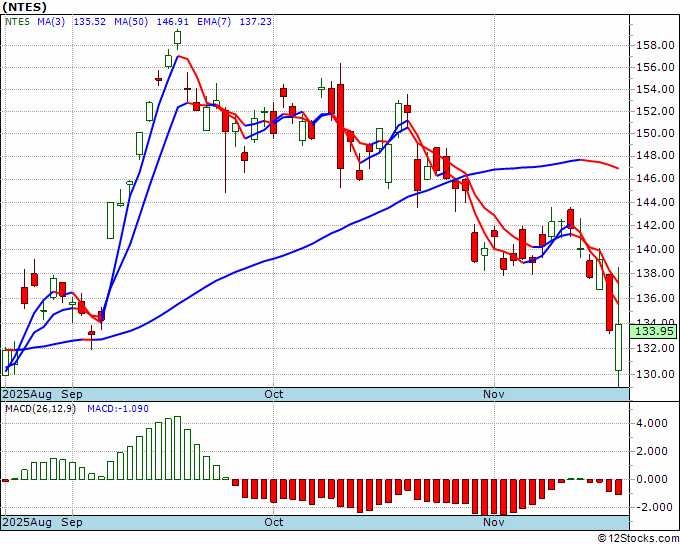Click the MACD:-1.090 value readout

[x=118, y=409]
